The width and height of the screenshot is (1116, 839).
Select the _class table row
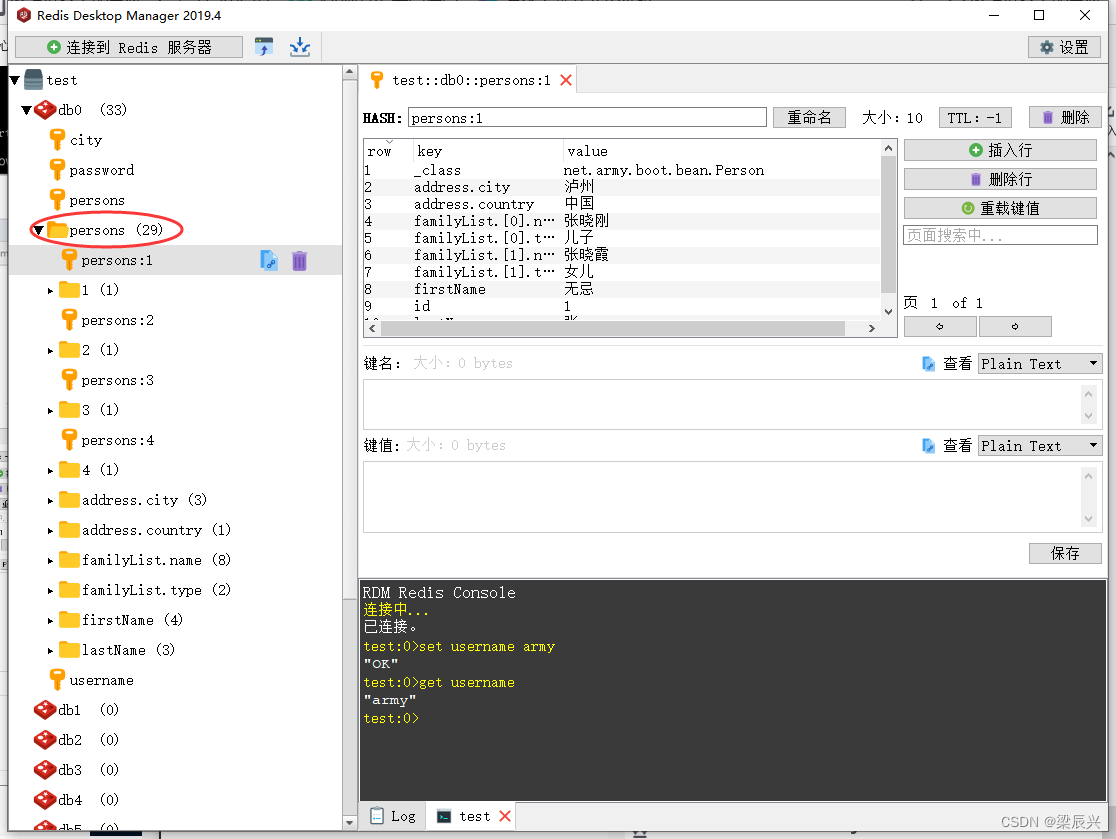click(622, 170)
